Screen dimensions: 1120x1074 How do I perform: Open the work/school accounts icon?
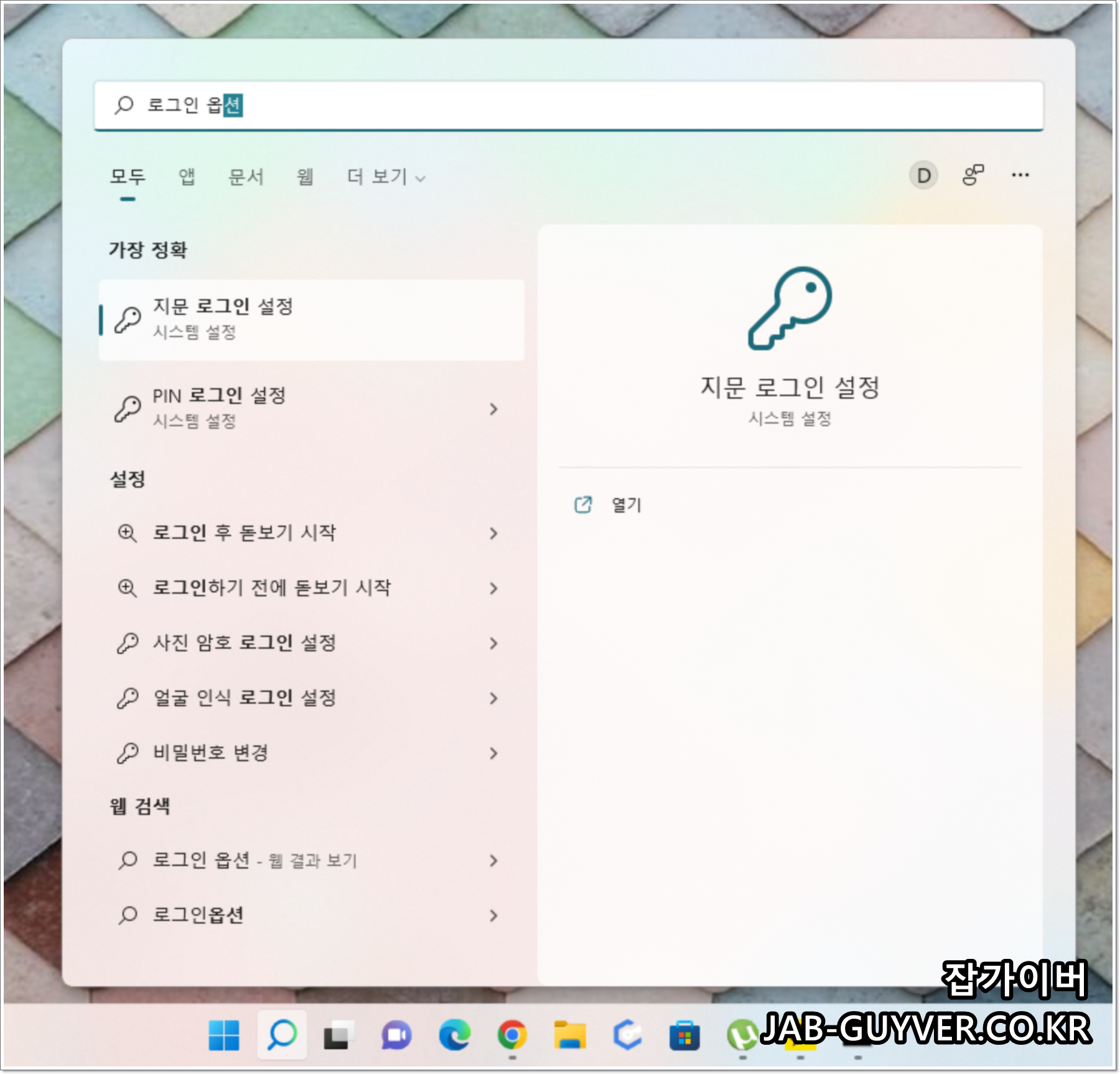(x=973, y=175)
